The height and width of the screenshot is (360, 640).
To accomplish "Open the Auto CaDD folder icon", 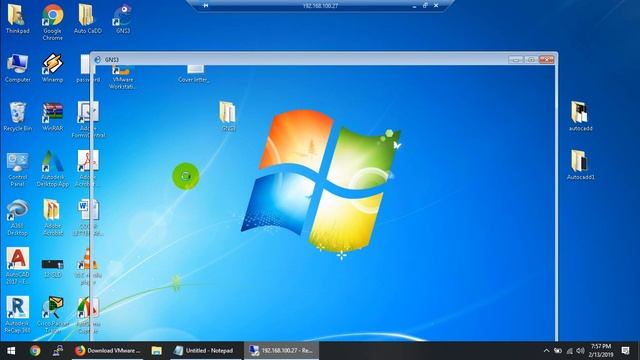I will [87, 19].
